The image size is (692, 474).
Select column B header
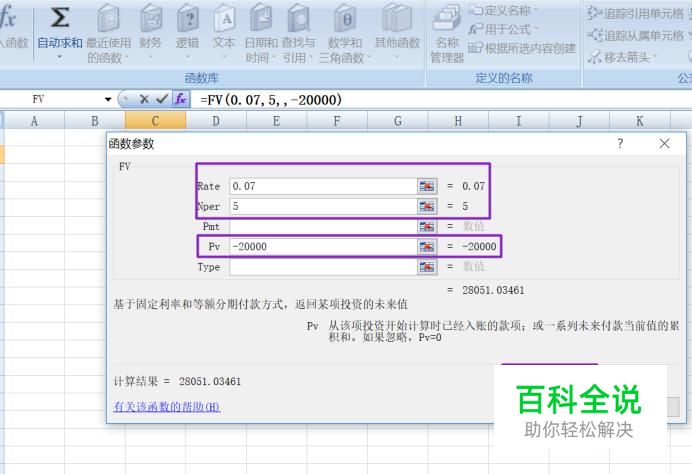click(x=95, y=120)
